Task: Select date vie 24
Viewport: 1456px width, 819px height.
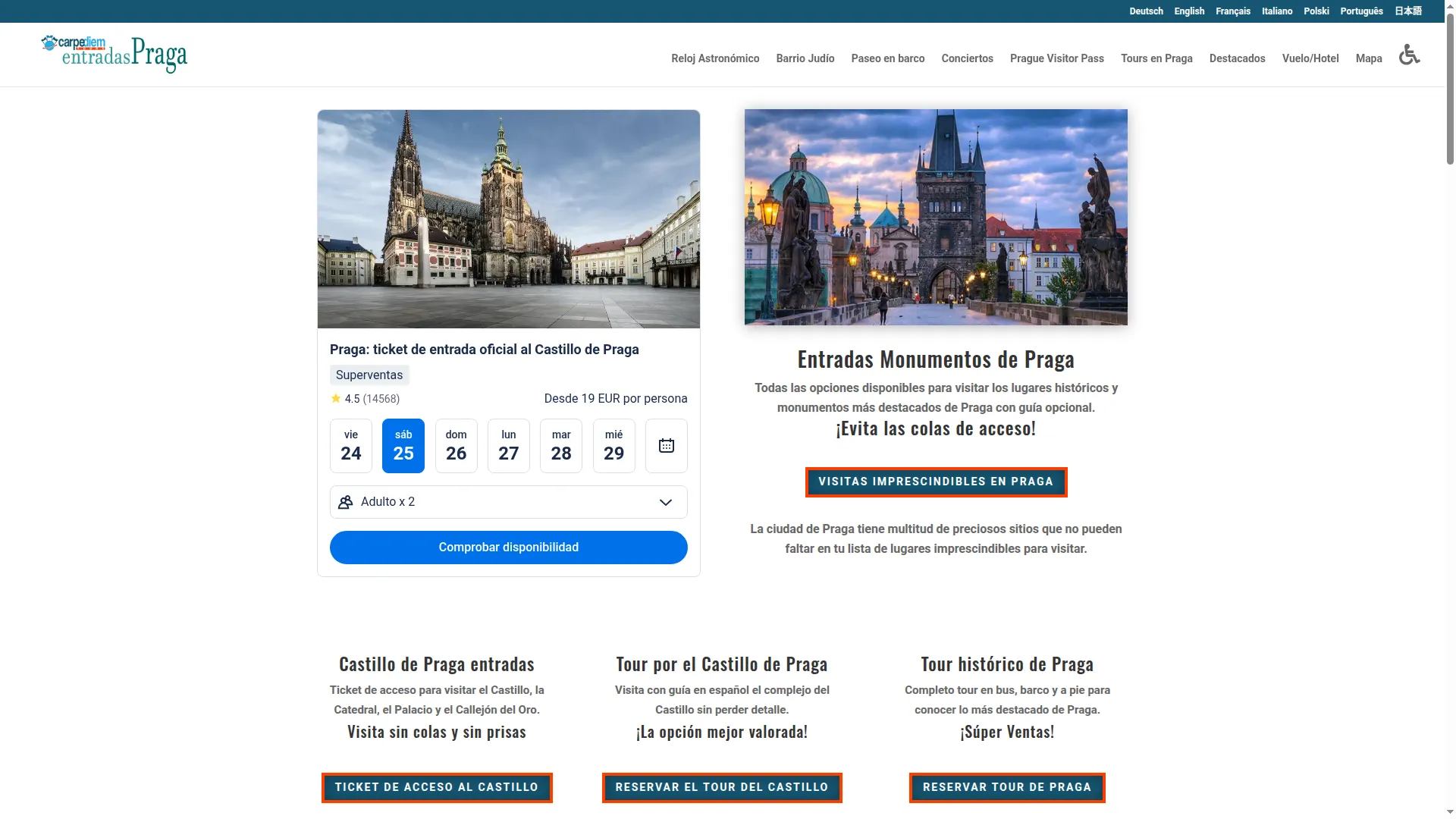Action: tap(351, 446)
